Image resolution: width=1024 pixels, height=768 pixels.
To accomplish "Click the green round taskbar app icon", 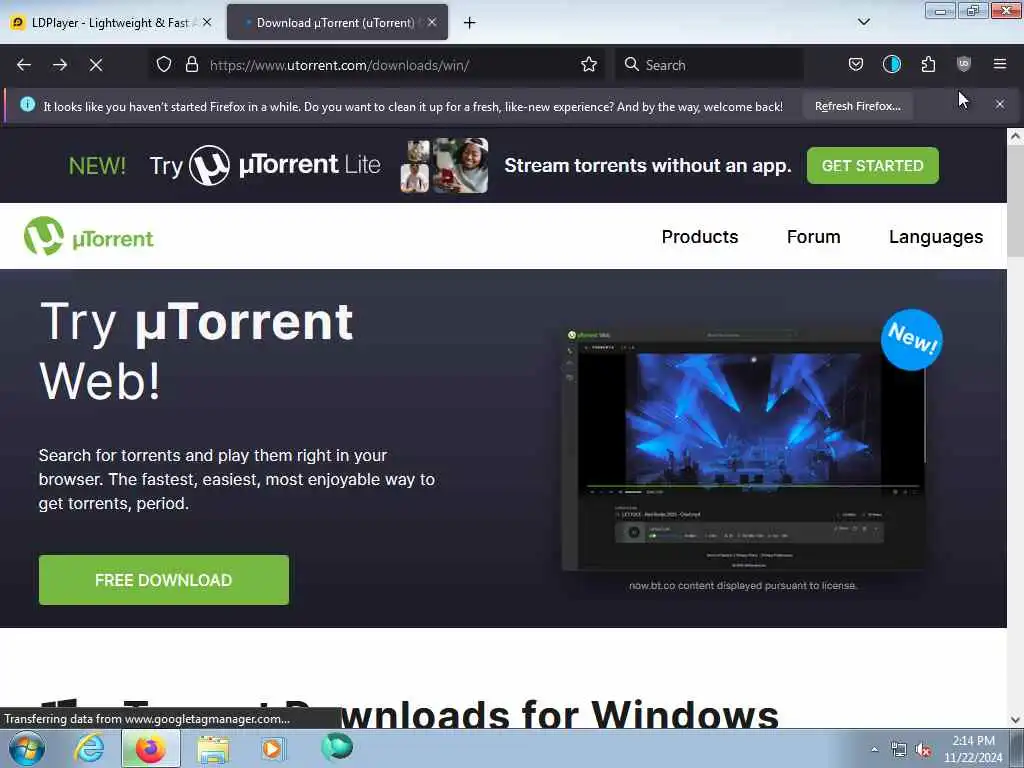I will point(337,747).
